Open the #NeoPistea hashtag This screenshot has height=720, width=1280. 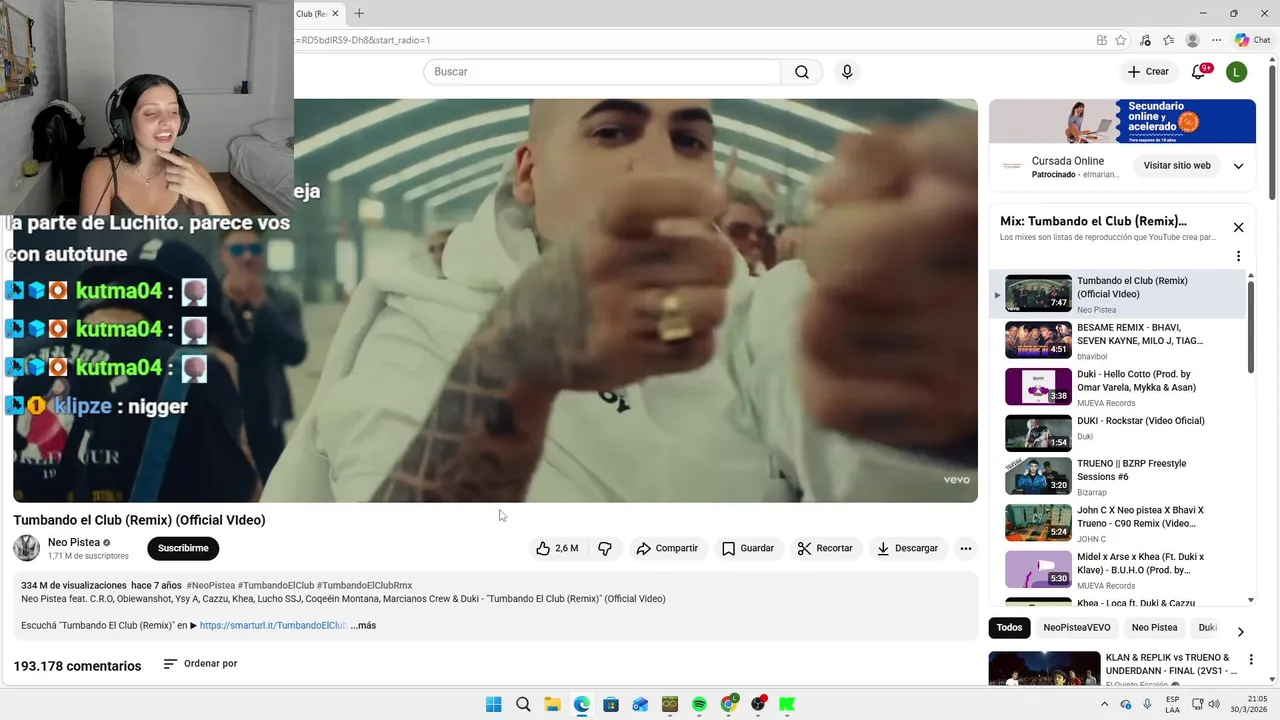click(211, 585)
